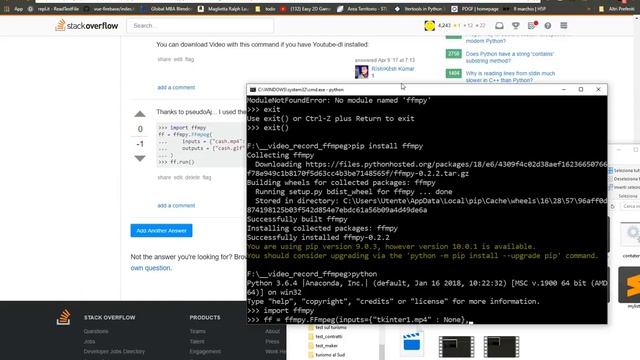Open the Jobs footer link
Image resolution: width=640 pixels, height=360 pixels.
point(89,342)
